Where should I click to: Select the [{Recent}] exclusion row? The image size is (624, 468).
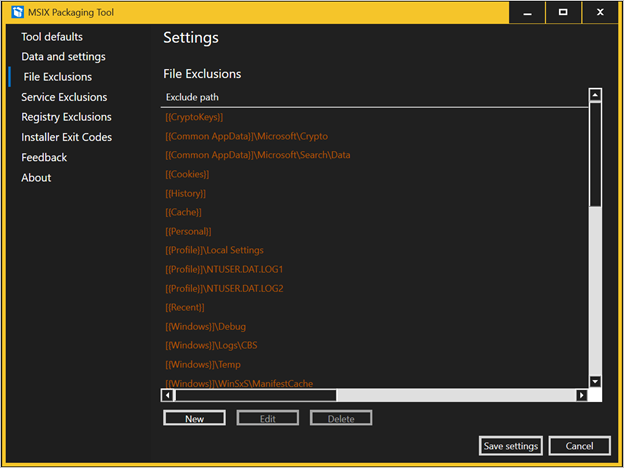tap(374, 308)
